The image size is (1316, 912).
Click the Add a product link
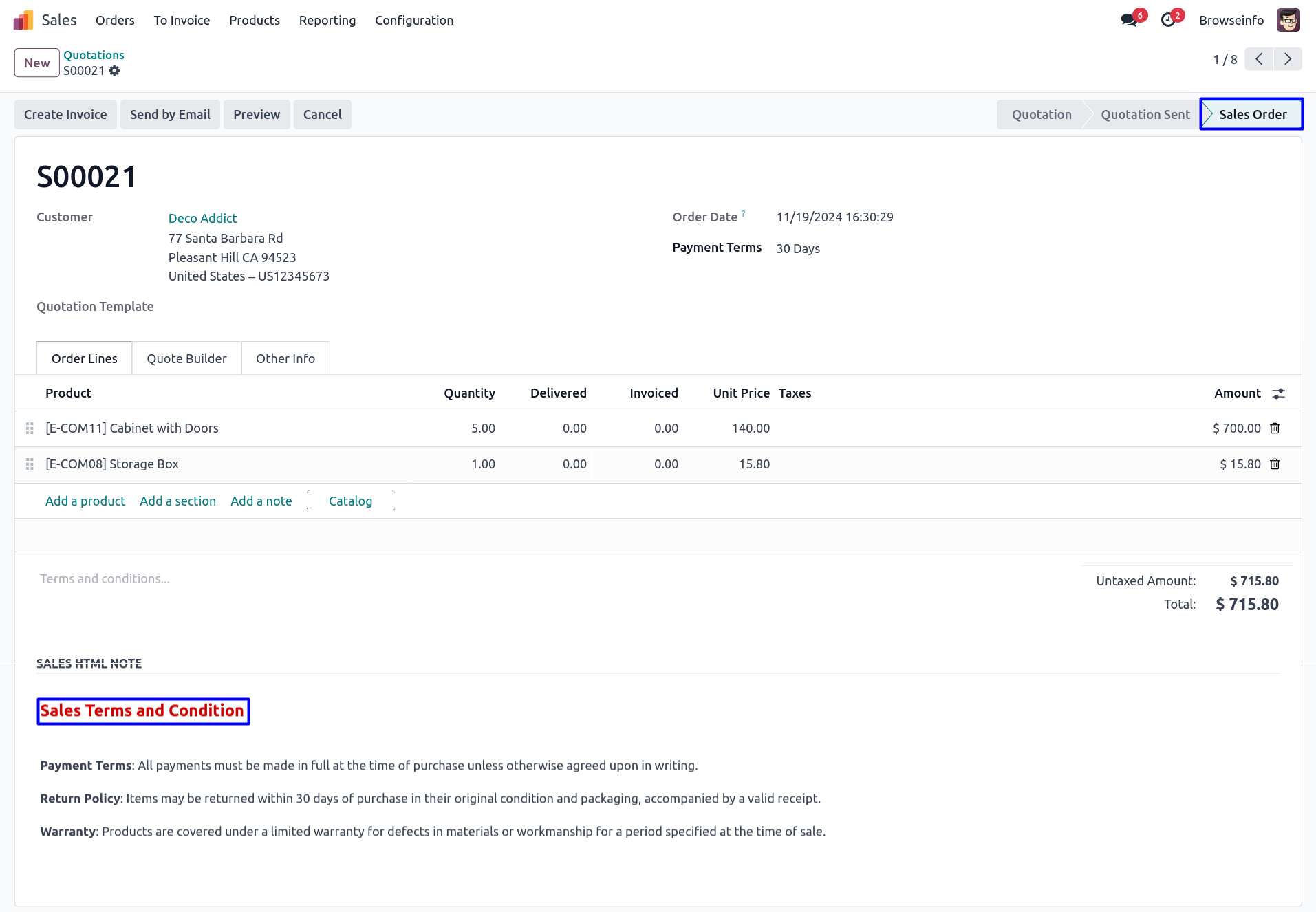85,501
